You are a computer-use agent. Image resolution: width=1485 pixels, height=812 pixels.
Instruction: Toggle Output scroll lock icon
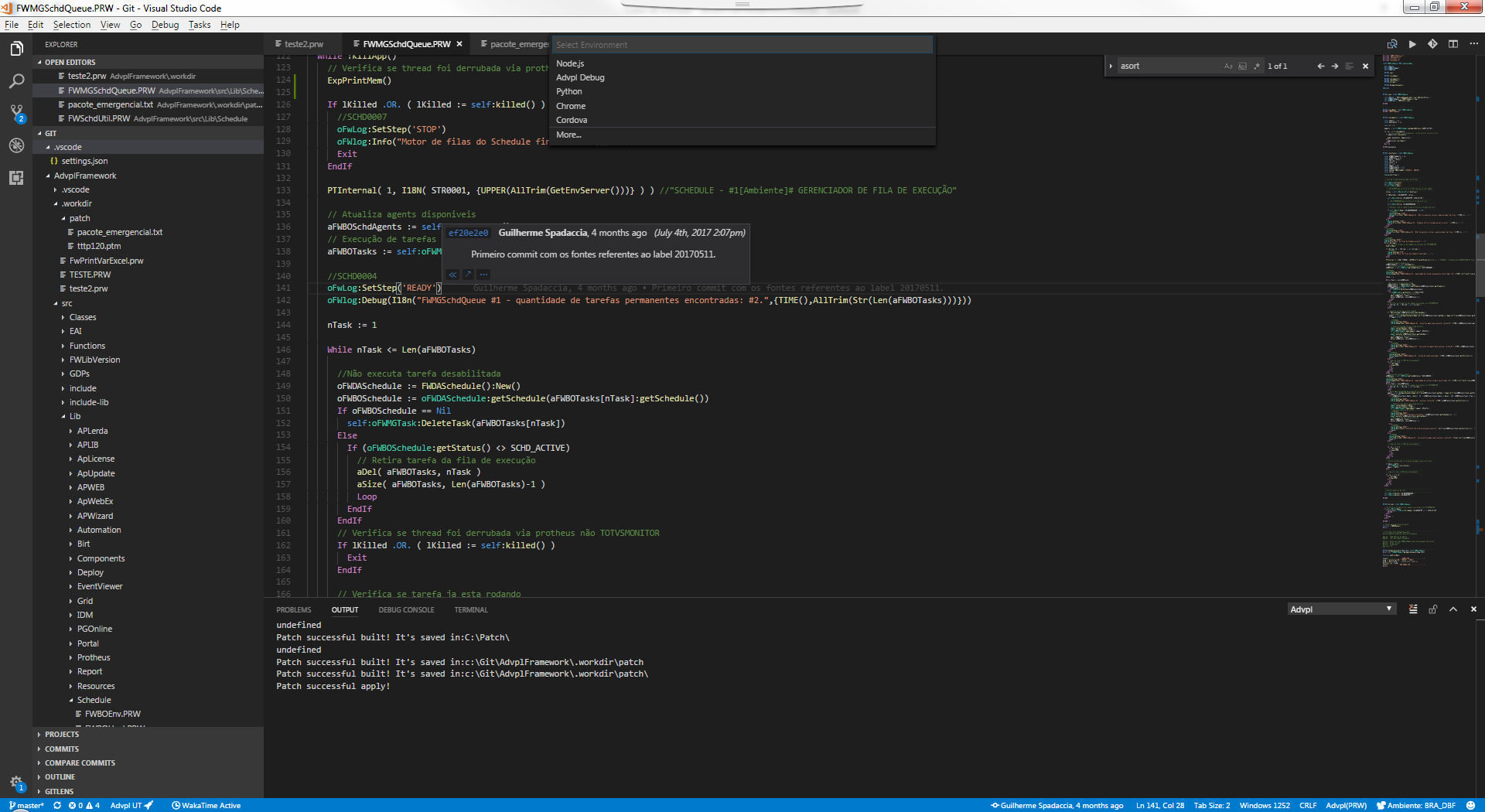(1433, 609)
